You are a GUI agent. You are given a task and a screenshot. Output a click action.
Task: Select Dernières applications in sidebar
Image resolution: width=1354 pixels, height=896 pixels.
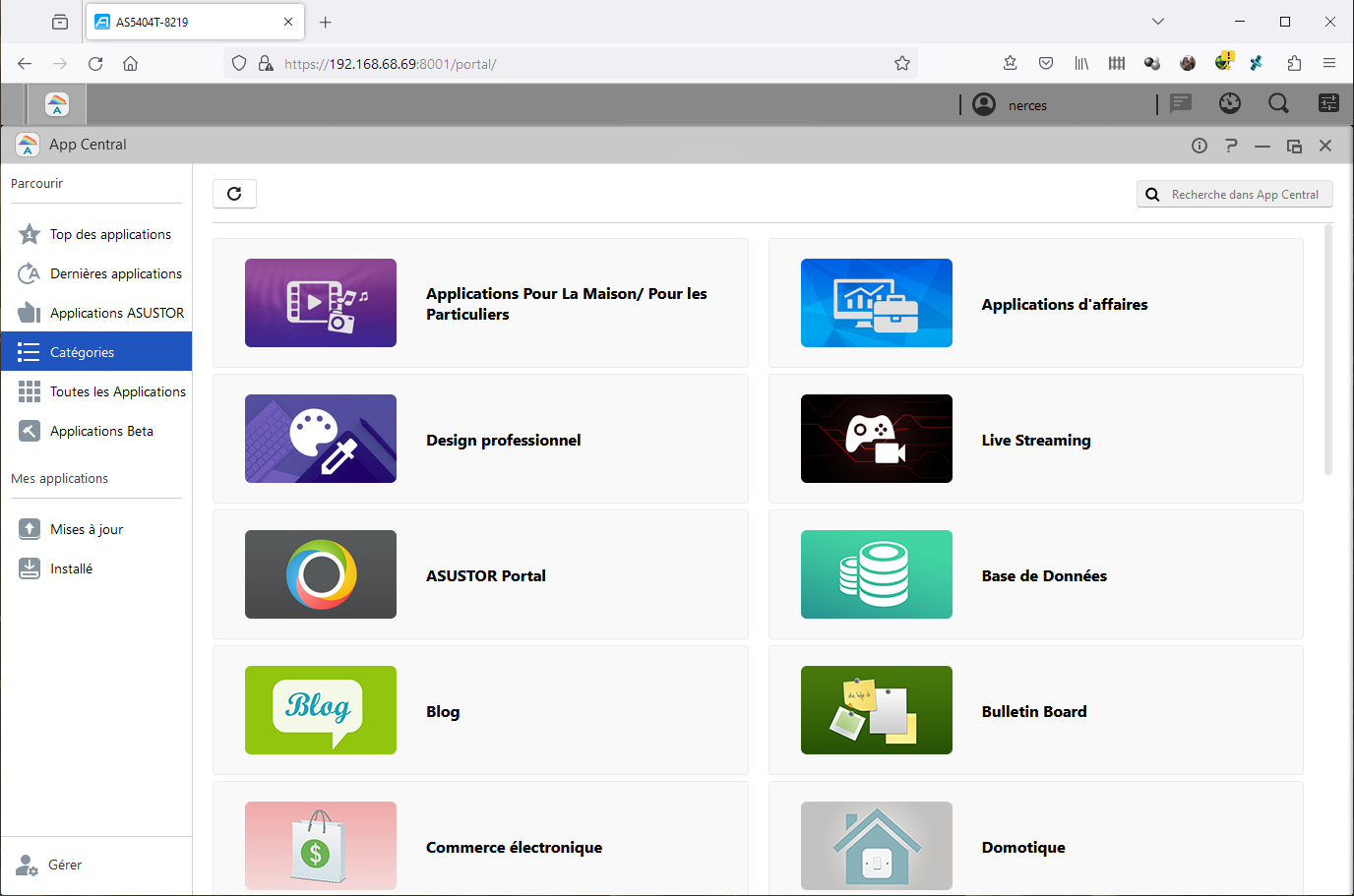tap(96, 273)
